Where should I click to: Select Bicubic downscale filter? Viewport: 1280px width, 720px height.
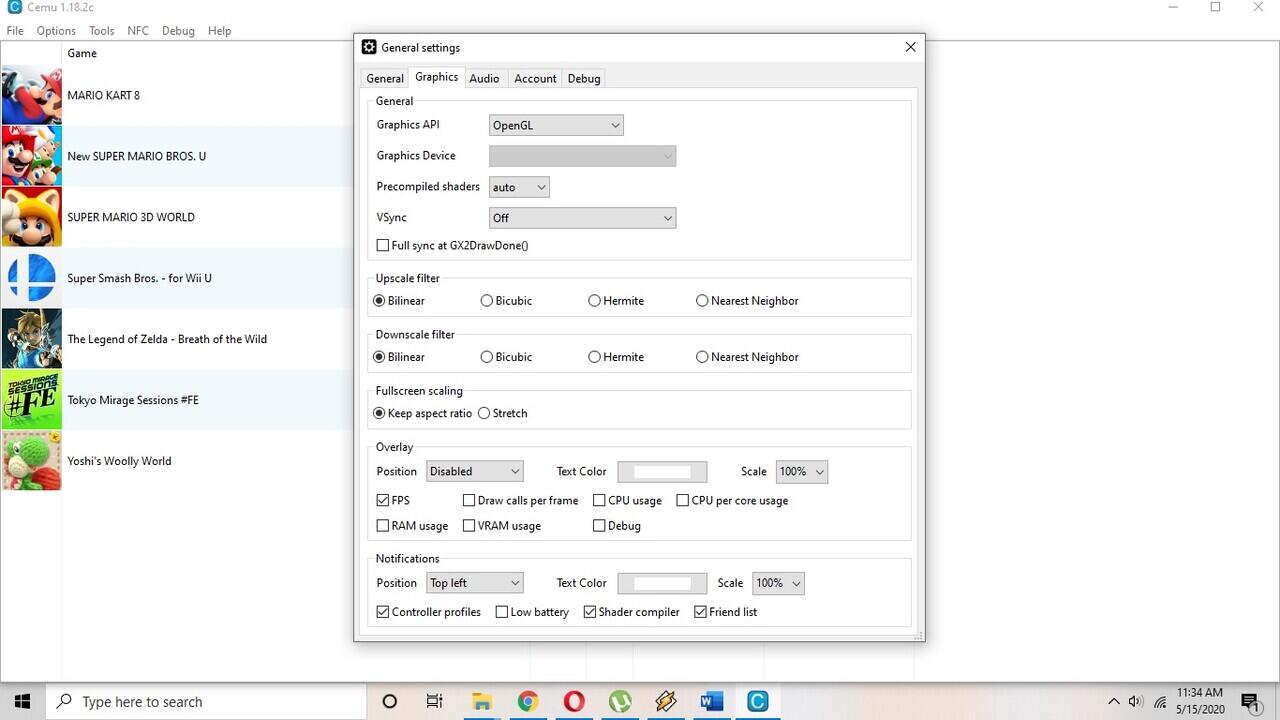pyautogui.click(x=506, y=356)
